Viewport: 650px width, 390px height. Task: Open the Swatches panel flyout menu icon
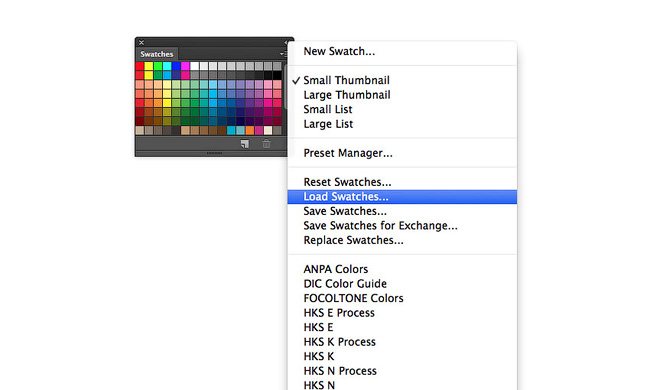(283, 54)
